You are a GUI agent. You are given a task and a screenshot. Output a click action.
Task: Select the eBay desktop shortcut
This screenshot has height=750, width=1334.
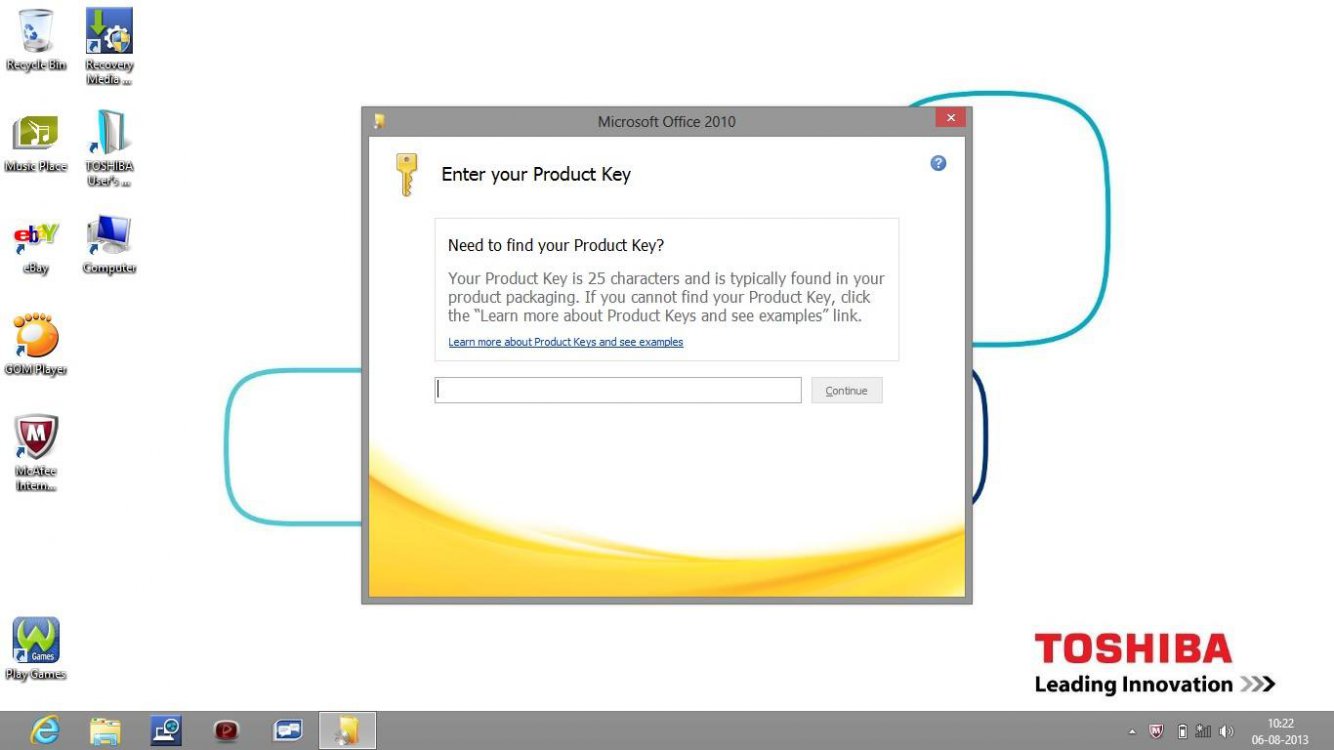click(x=36, y=248)
